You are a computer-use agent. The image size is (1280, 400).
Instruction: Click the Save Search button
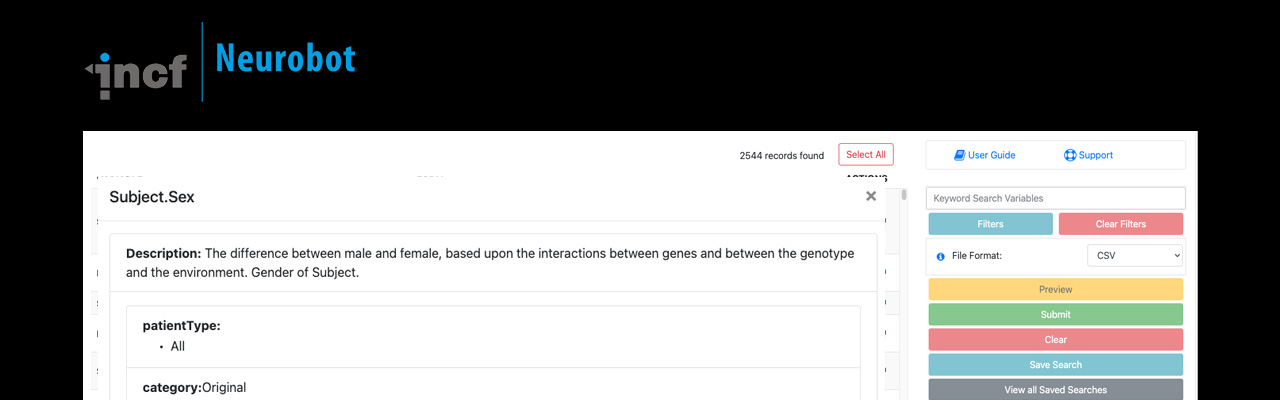(1055, 365)
